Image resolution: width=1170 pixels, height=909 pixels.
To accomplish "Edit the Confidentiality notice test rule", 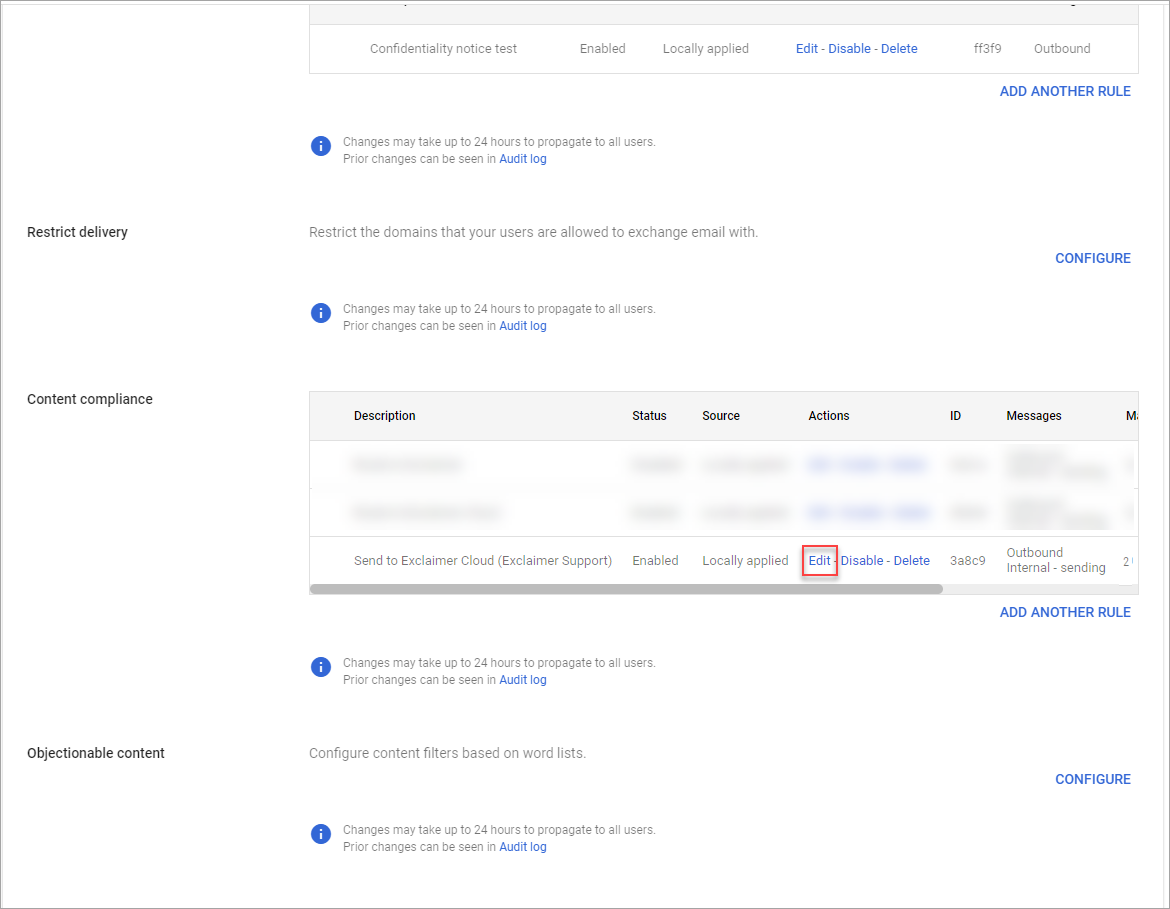I will pos(806,48).
